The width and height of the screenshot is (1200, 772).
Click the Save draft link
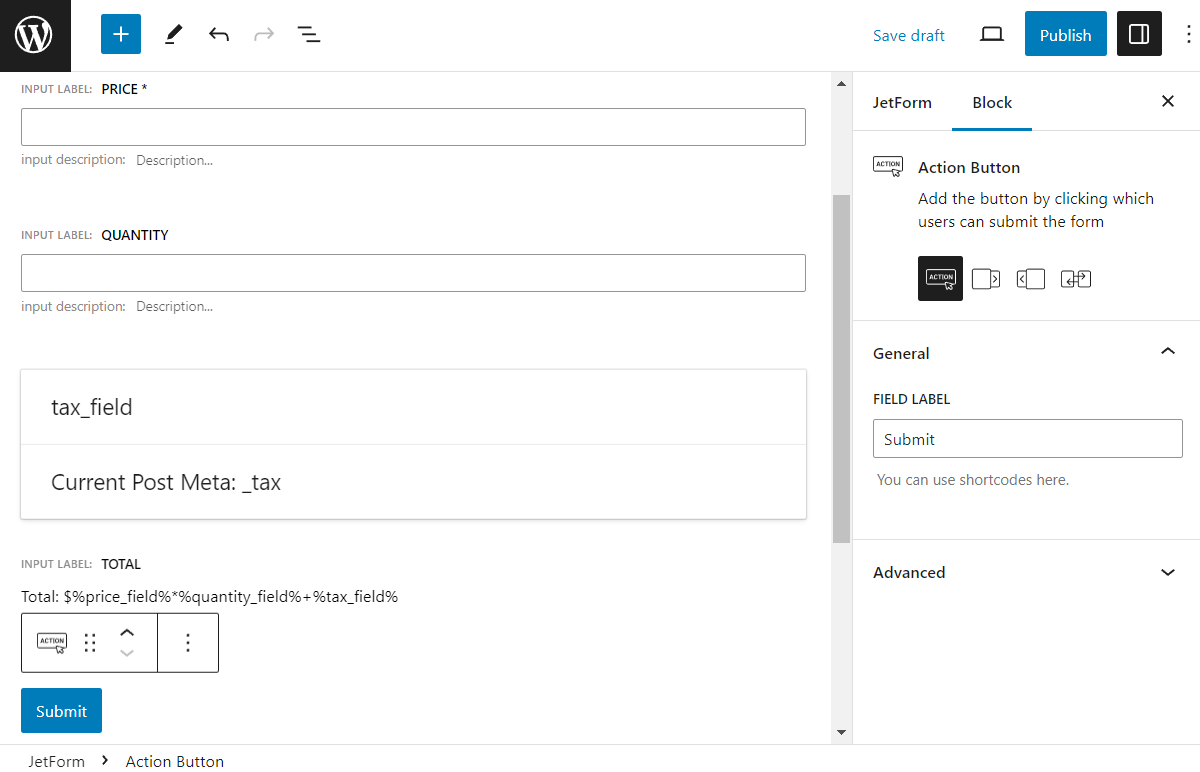[908, 34]
